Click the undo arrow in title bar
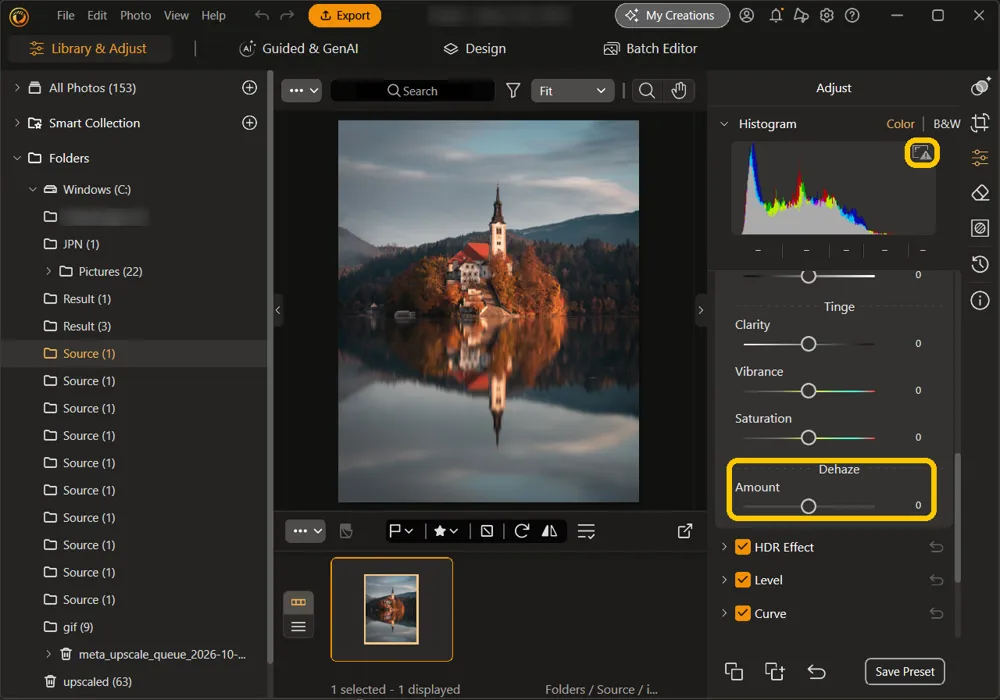 pyautogui.click(x=261, y=15)
